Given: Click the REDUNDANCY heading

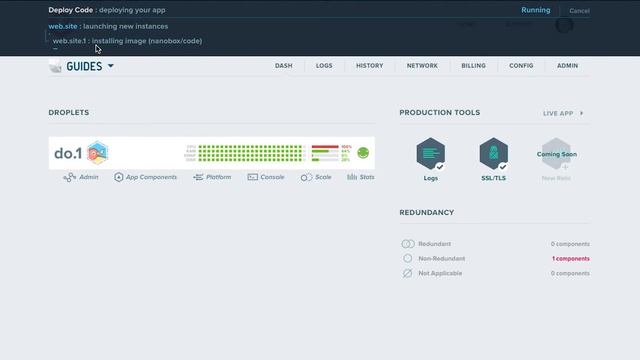Looking at the screenshot, I should [x=427, y=213].
